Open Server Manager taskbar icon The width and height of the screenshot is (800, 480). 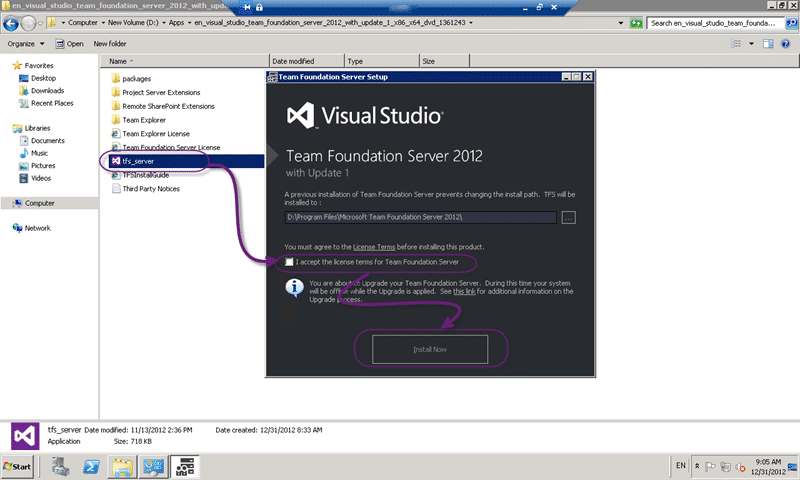[x=61, y=467]
